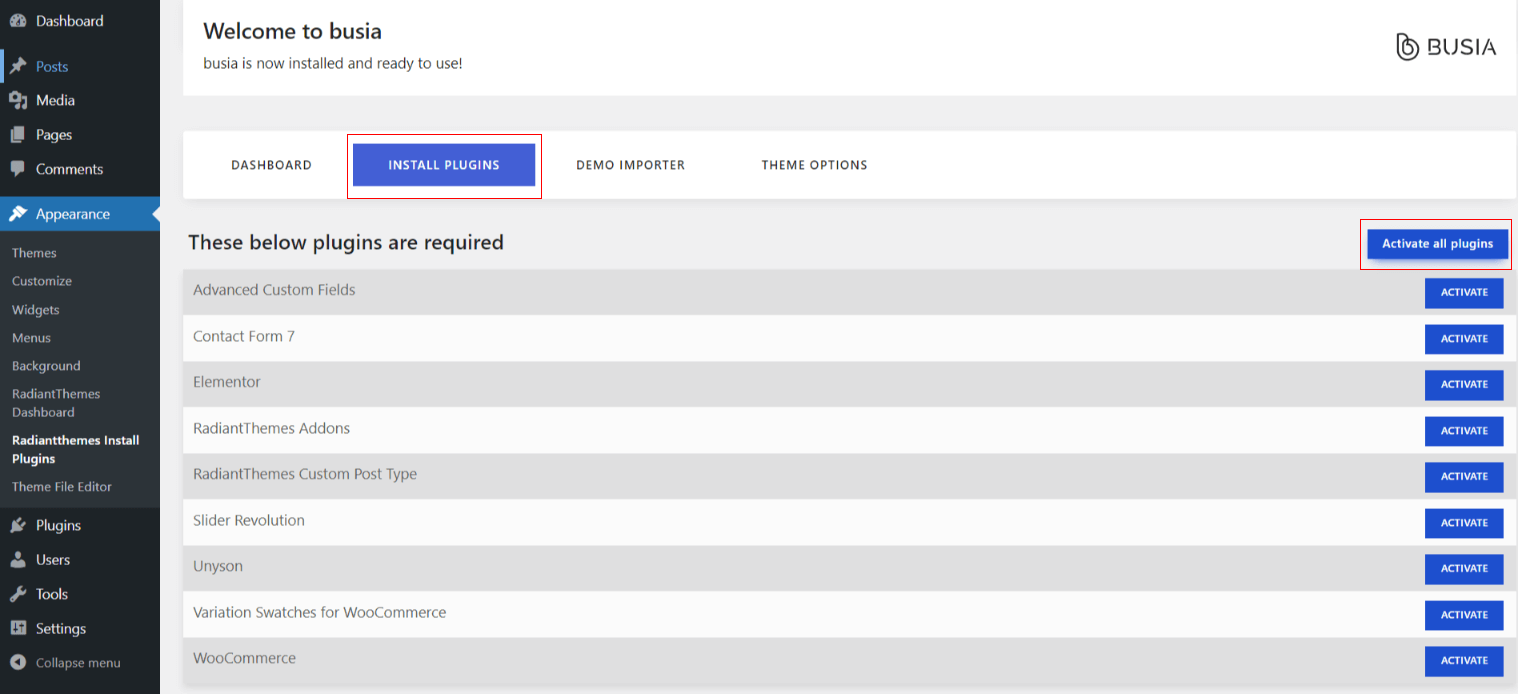Activate the WooCommerce plugin
This screenshot has height=694, width=1518.
pyautogui.click(x=1463, y=660)
